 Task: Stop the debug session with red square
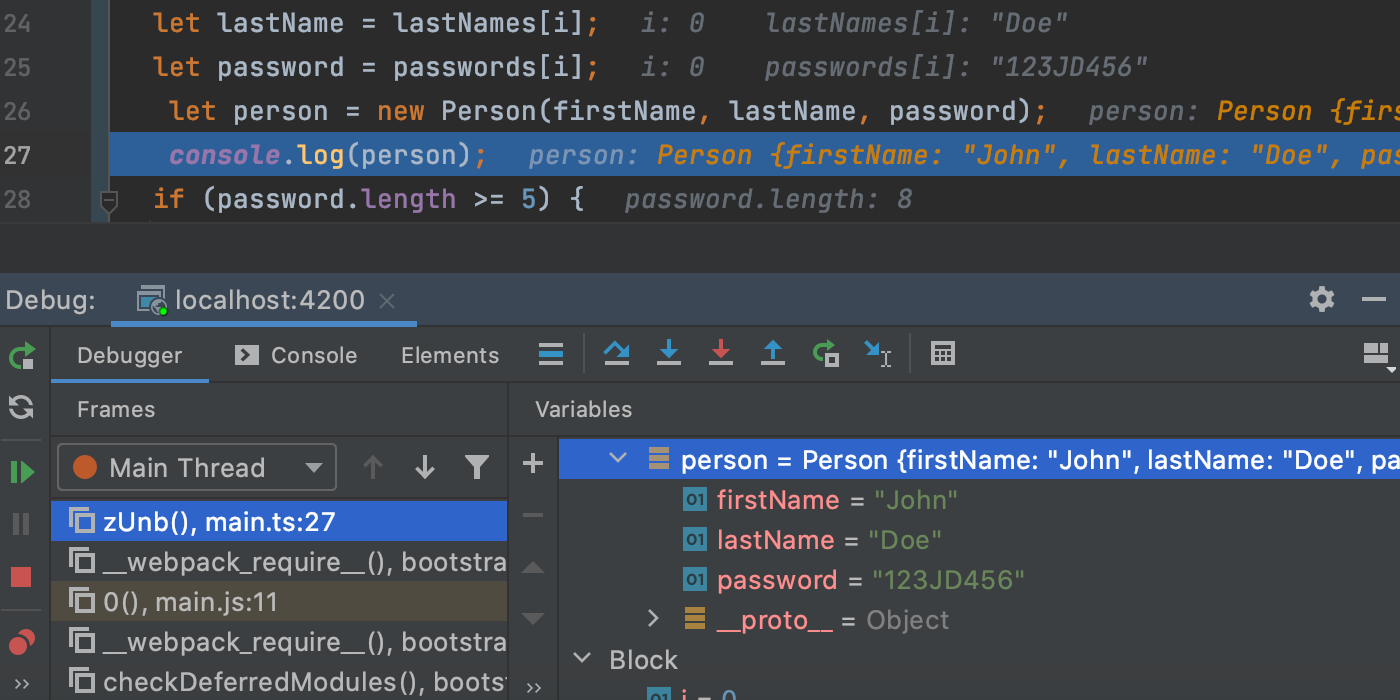[22, 577]
